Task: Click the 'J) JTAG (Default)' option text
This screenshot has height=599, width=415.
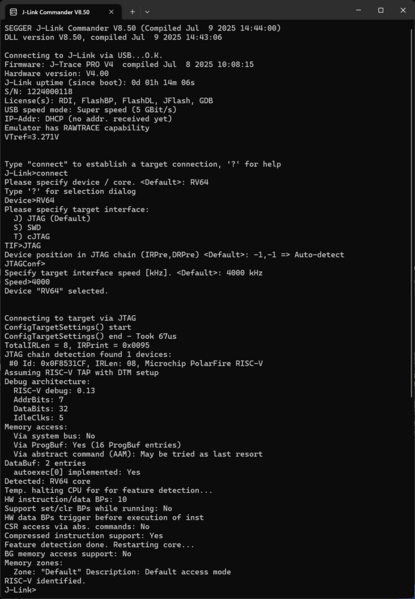Action: pos(52,219)
